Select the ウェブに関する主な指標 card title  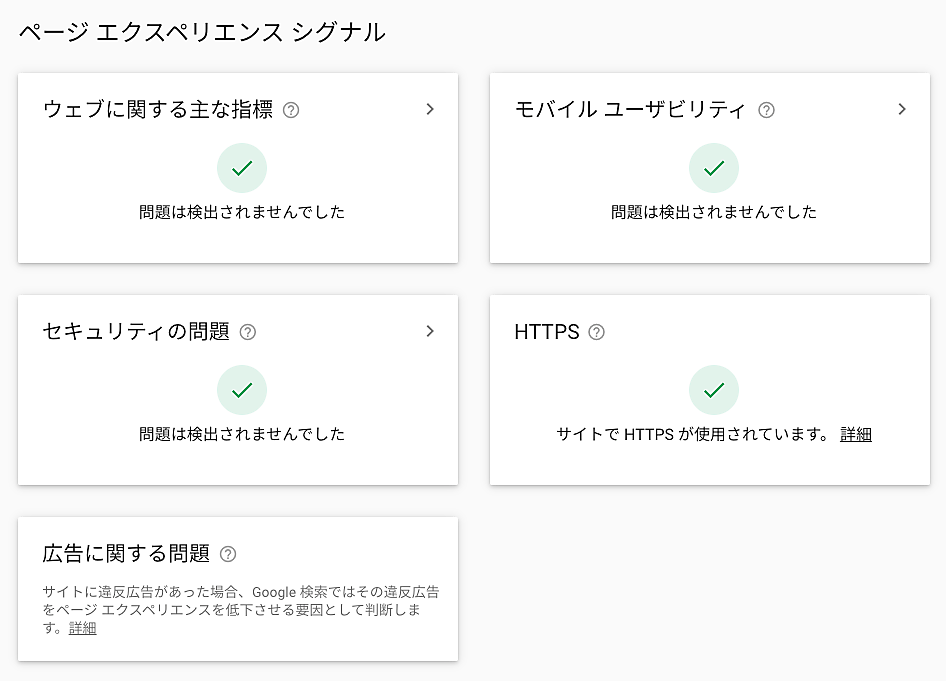pyautogui.click(x=158, y=110)
